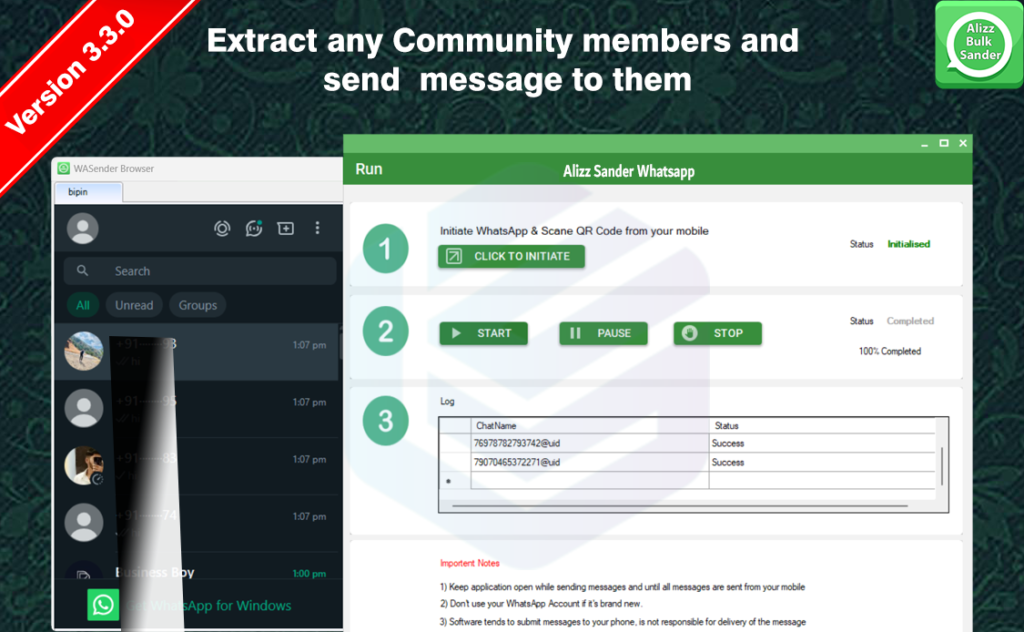Select the All chat filter

pos(83,305)
